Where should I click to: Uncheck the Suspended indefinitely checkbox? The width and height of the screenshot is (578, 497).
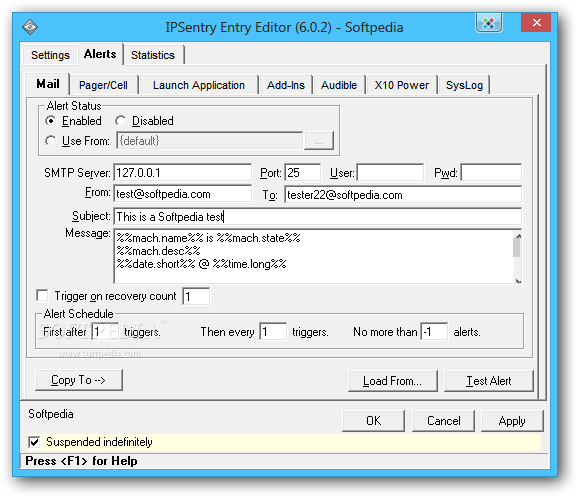pos(34,442)
